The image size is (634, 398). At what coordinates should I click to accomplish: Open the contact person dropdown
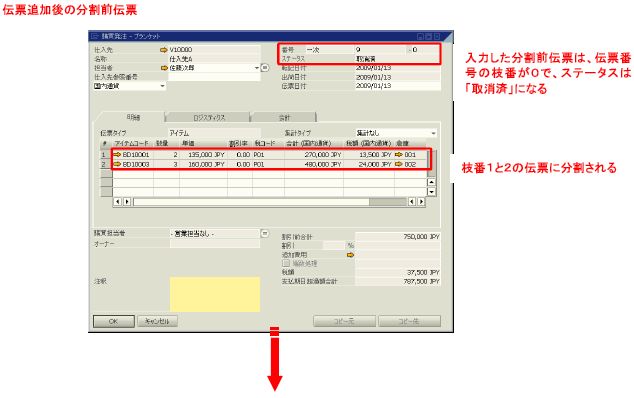click(257, 68)
